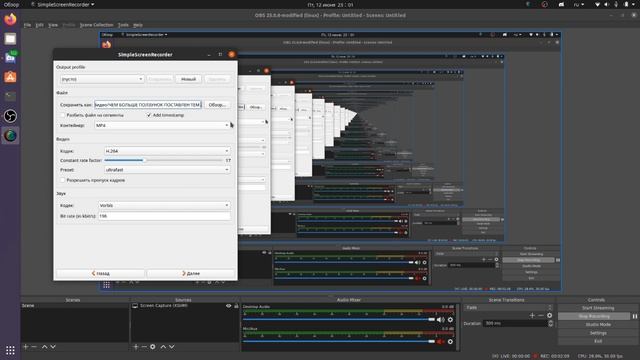Click the Constant rate factor slider
This screenshot has width=640, height=360.
pos(163,160)
